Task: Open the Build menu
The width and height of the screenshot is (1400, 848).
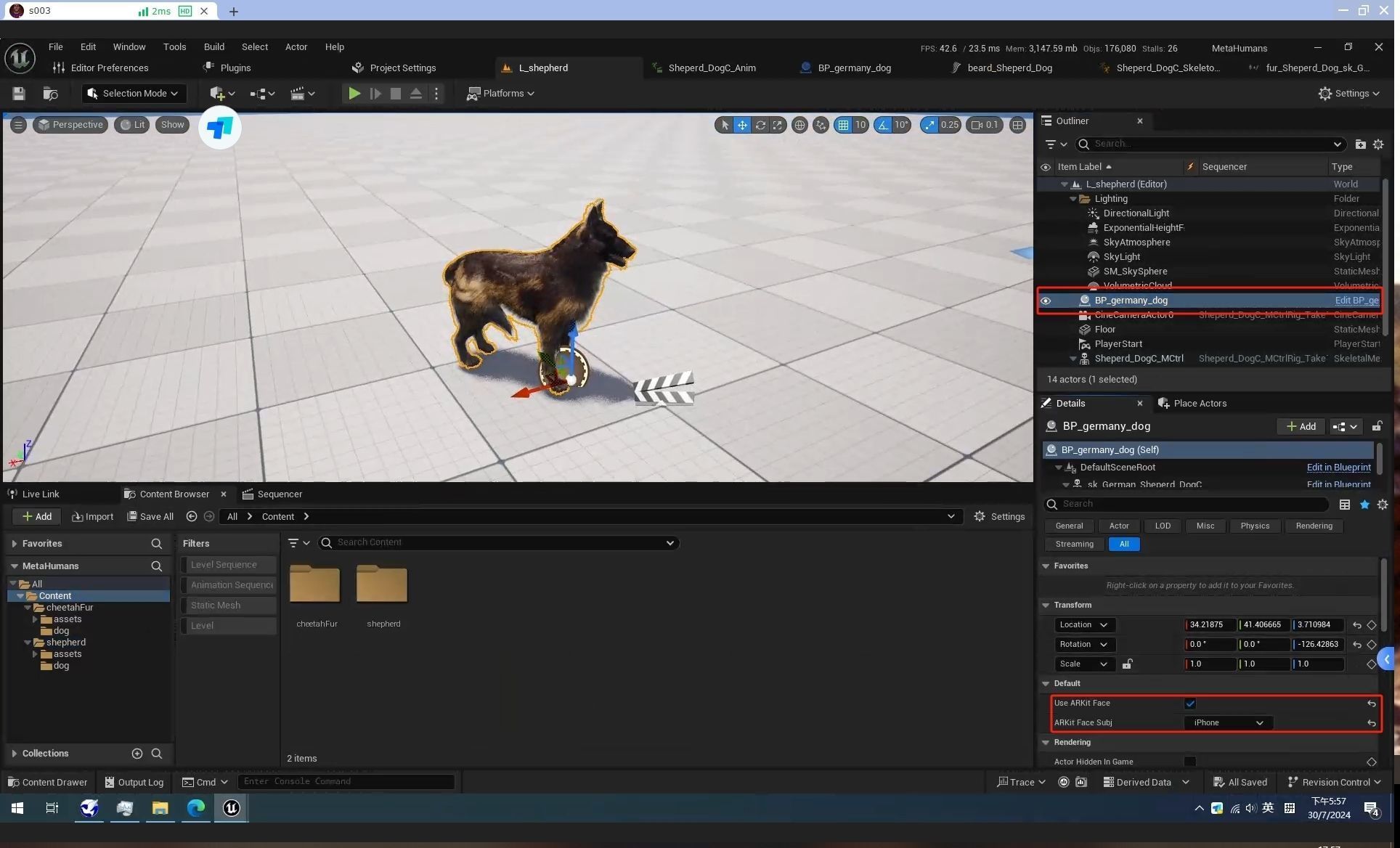Action: click(x=214, y=47)
